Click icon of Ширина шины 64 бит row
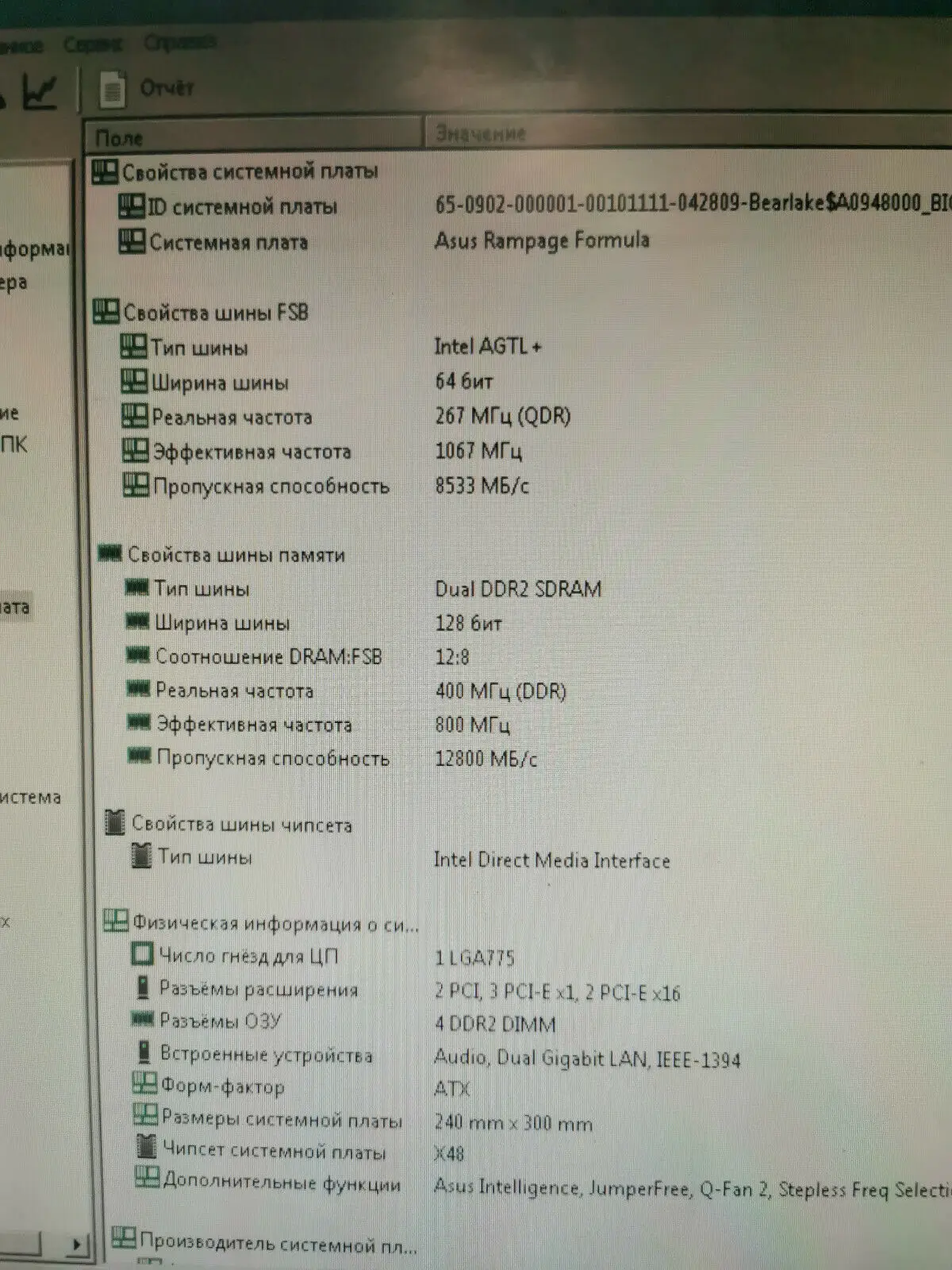 tap(134, 381)
